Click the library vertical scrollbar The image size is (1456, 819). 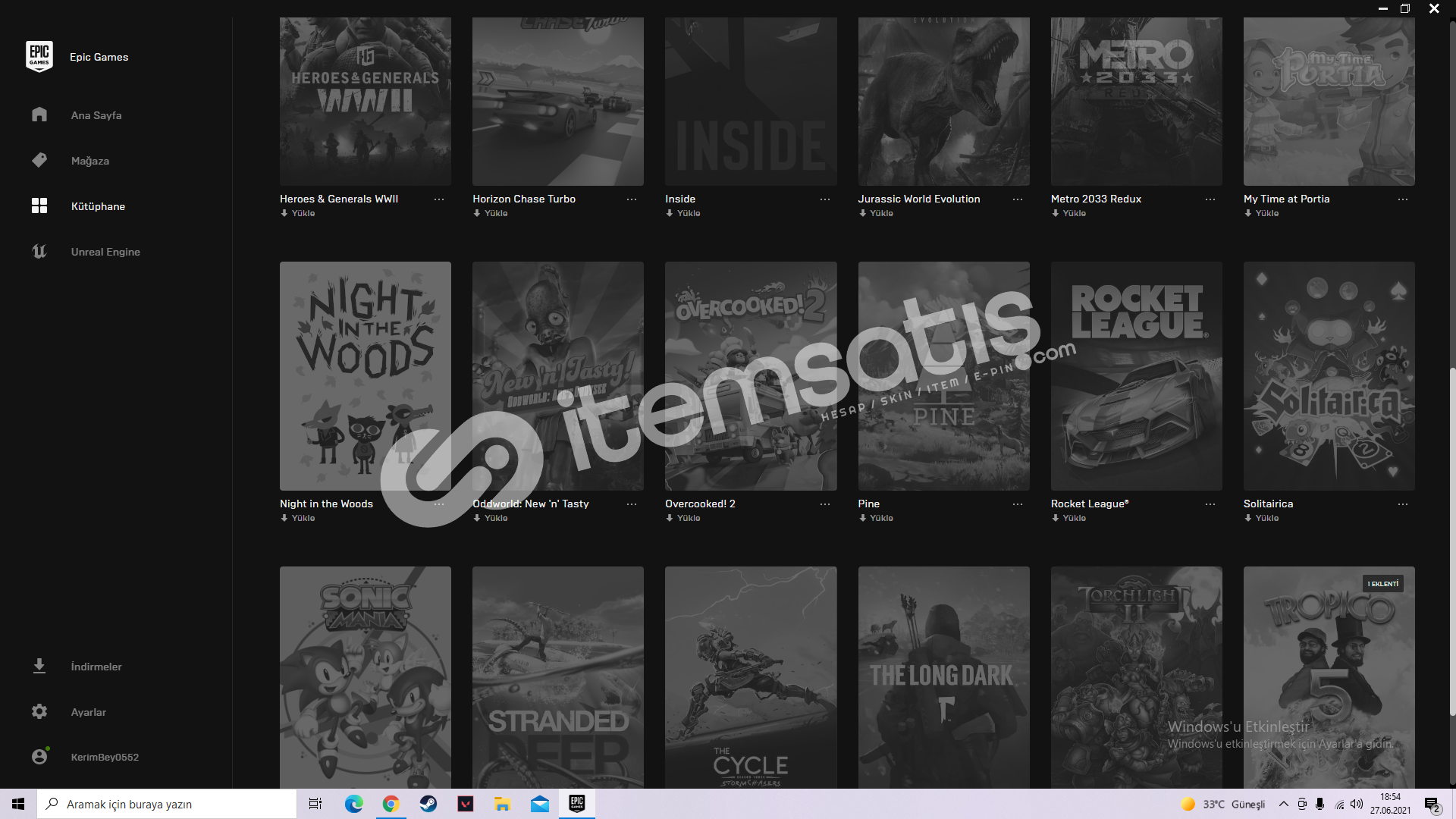click(x=1452, y=541)
